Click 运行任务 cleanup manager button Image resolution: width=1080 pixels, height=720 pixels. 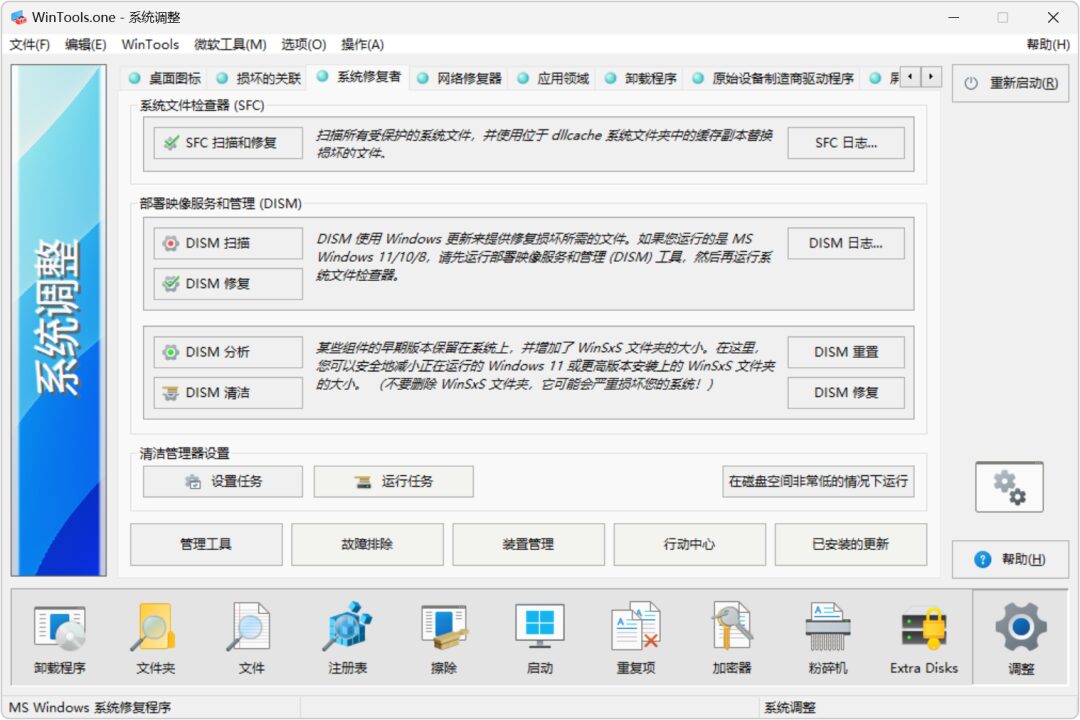(x=393, y=482)
